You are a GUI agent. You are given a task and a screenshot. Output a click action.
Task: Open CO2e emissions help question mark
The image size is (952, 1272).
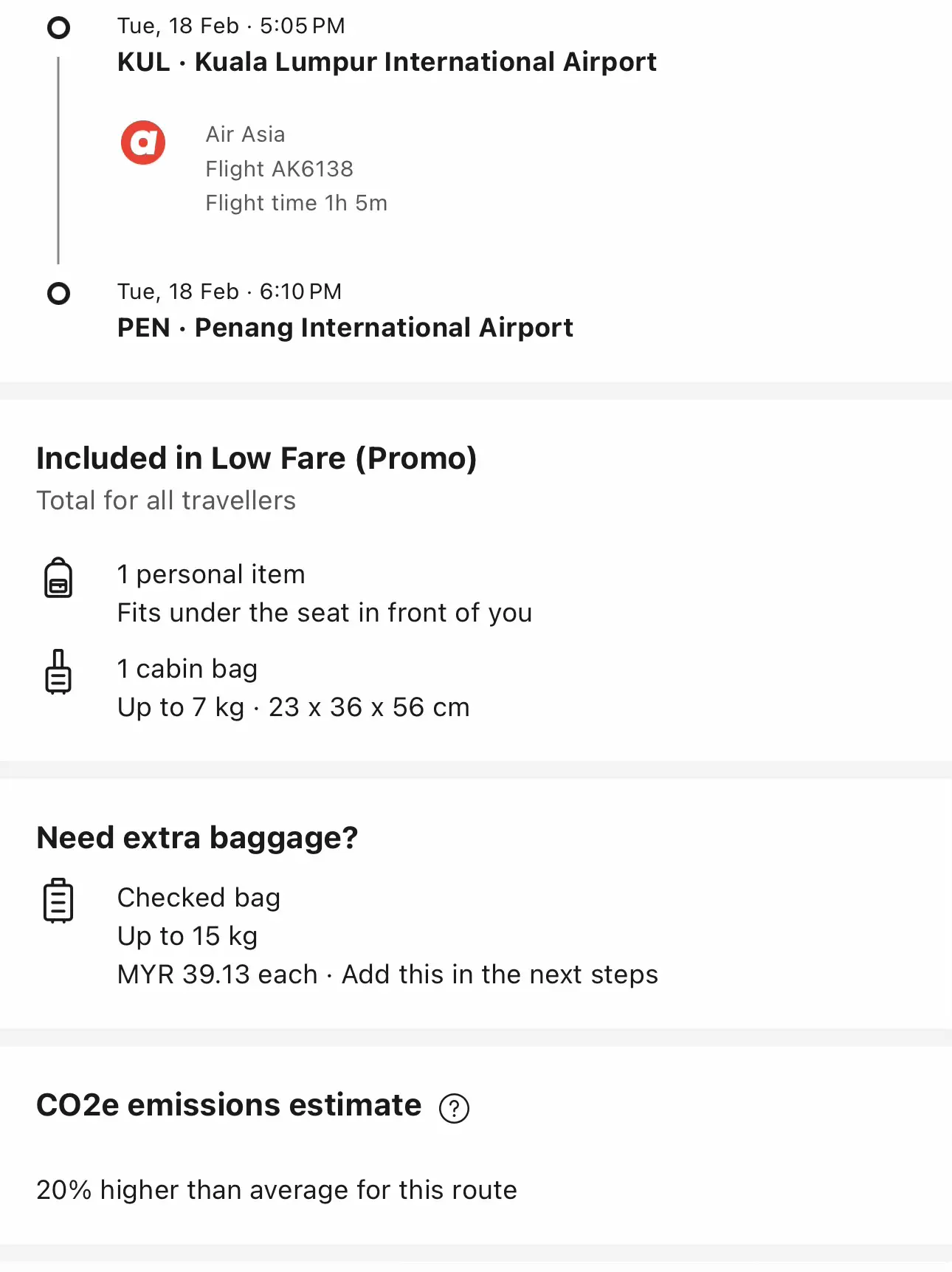click(454, 1108)
